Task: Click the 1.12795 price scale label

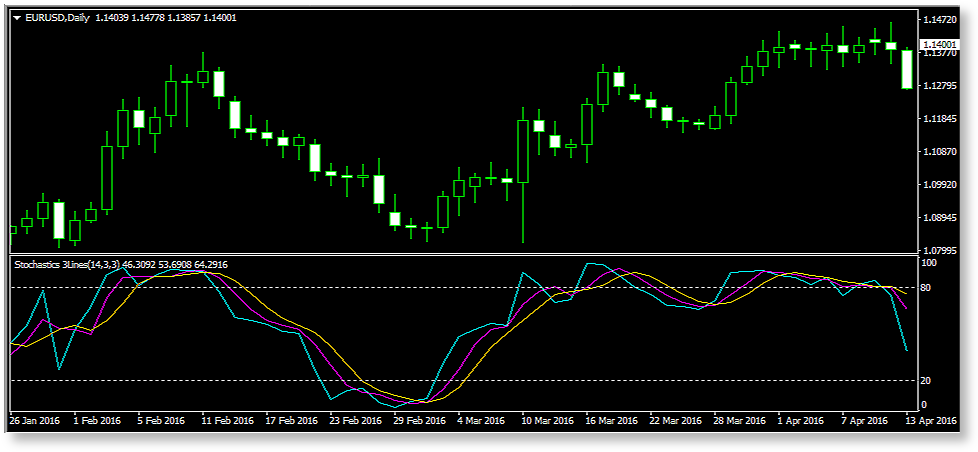Action: coord(941,86)
